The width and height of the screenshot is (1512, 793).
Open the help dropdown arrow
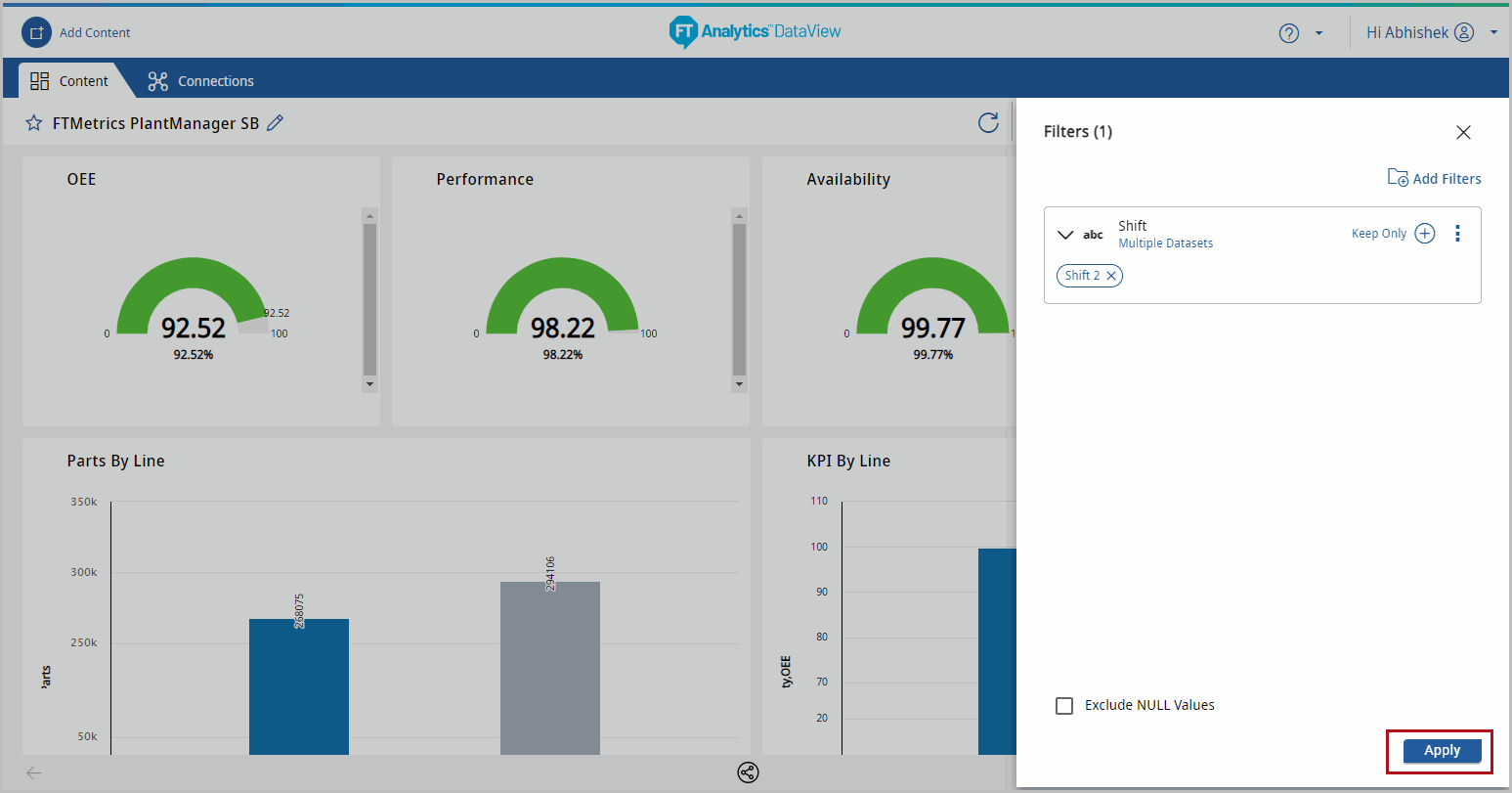1318,33
